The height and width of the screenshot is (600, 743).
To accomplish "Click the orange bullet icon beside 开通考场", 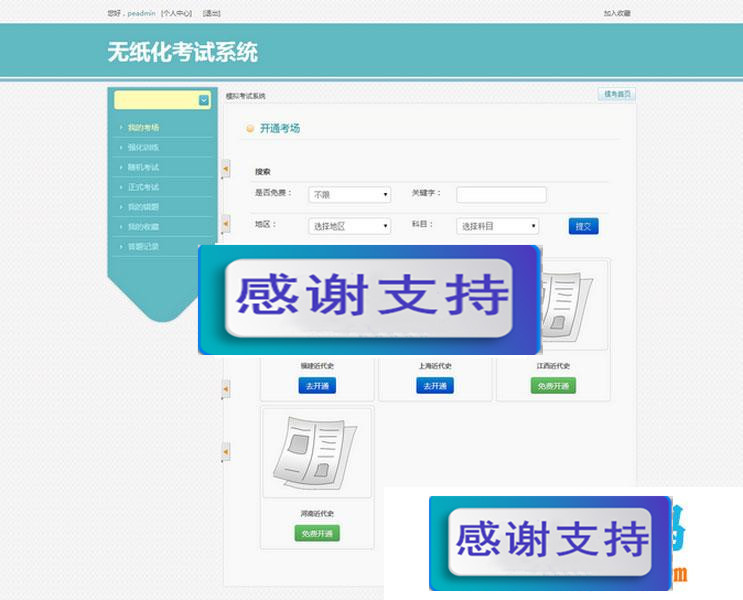I will coord(250,129).
